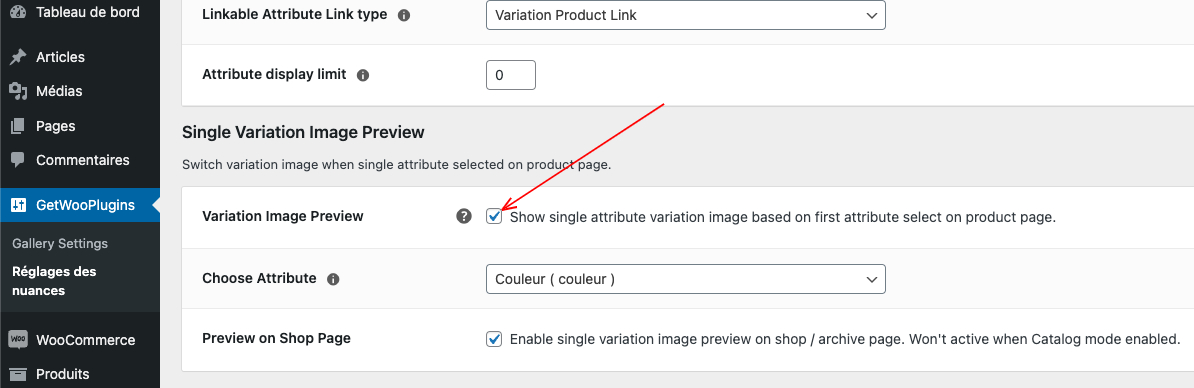Viewport: 1194px width, 388px height.
Task: Uncheck Show single attribute variation image checkbox
Action: click(x=494, y=217)
